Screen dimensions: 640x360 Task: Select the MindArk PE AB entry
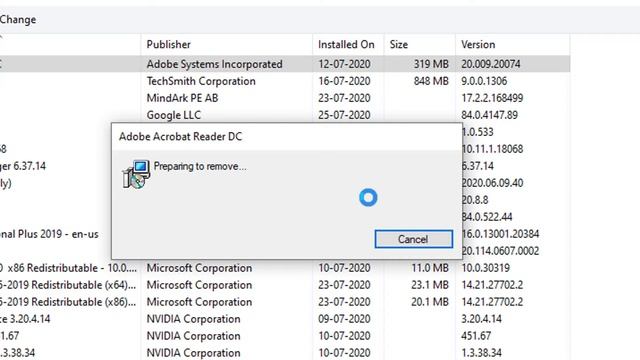(182, 98)
